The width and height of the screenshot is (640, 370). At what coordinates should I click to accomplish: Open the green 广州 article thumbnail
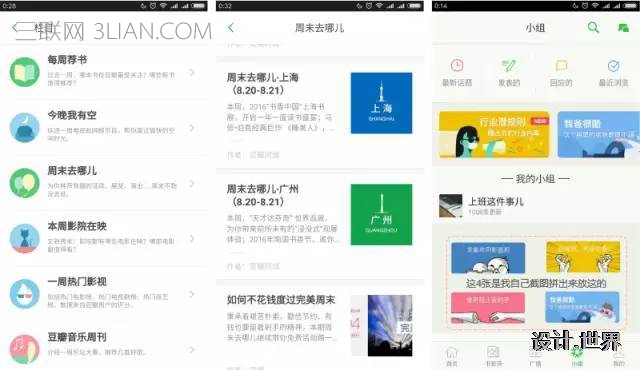[x=381, y=214]
